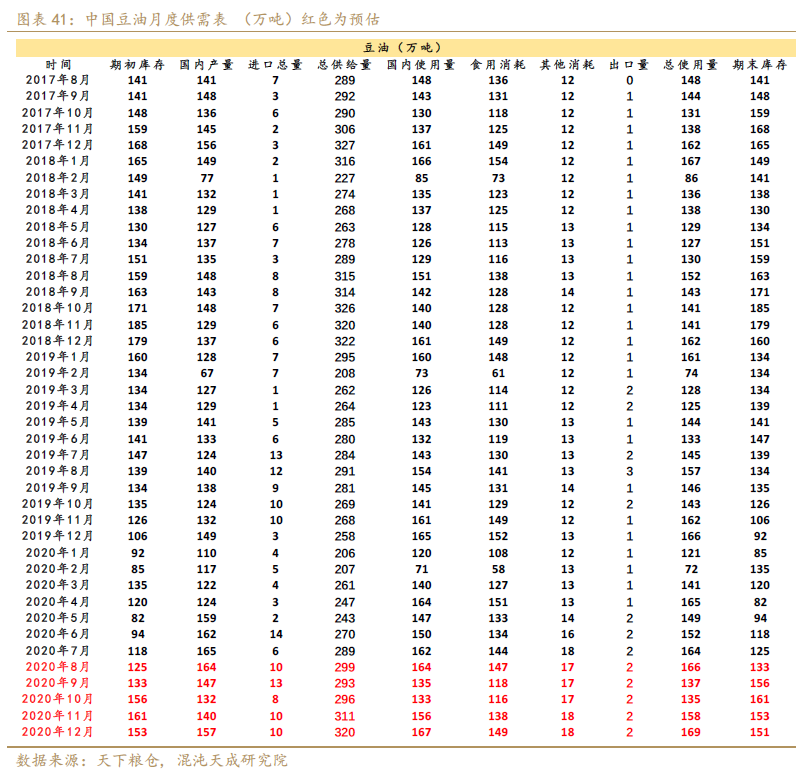Select the 2017年12月 row label
802x777 pixels.
click(x=57, y=145)
